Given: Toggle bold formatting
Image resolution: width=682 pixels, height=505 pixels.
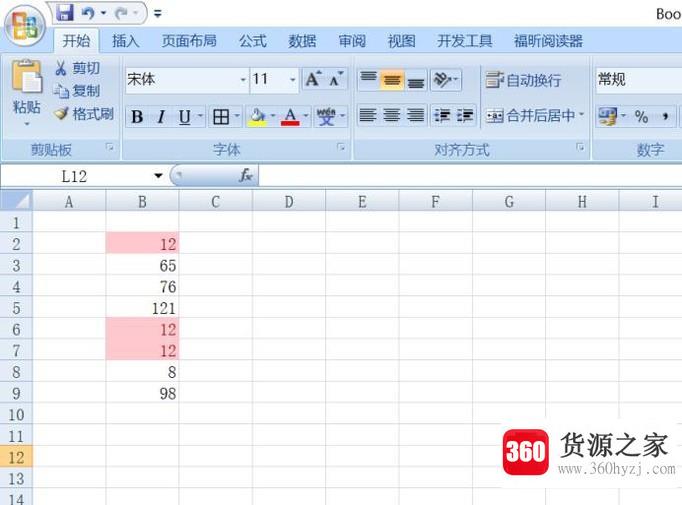Looking at the screenshot, I should tap(137, 117).
